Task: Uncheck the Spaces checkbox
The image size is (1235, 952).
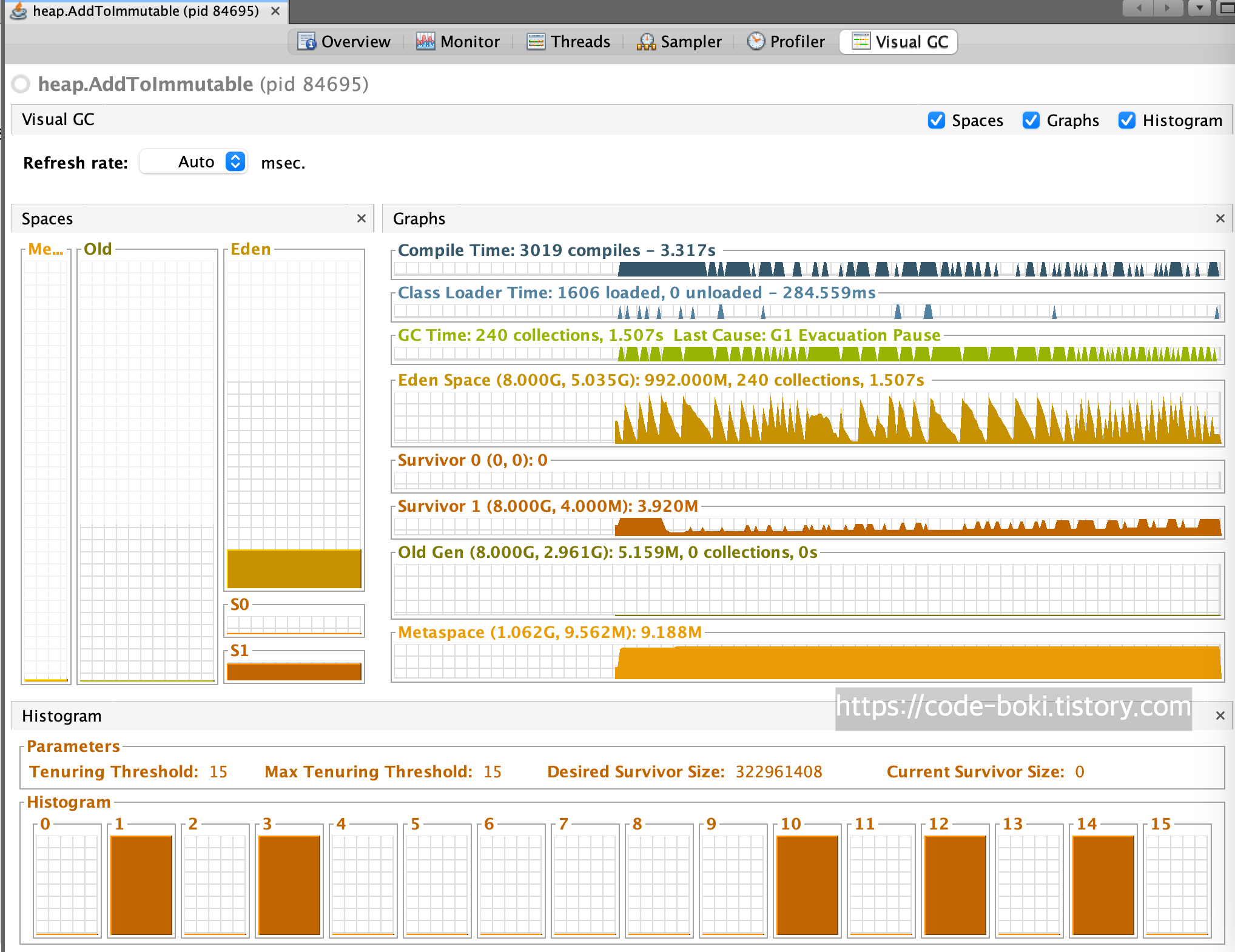Action: [937, 120]
